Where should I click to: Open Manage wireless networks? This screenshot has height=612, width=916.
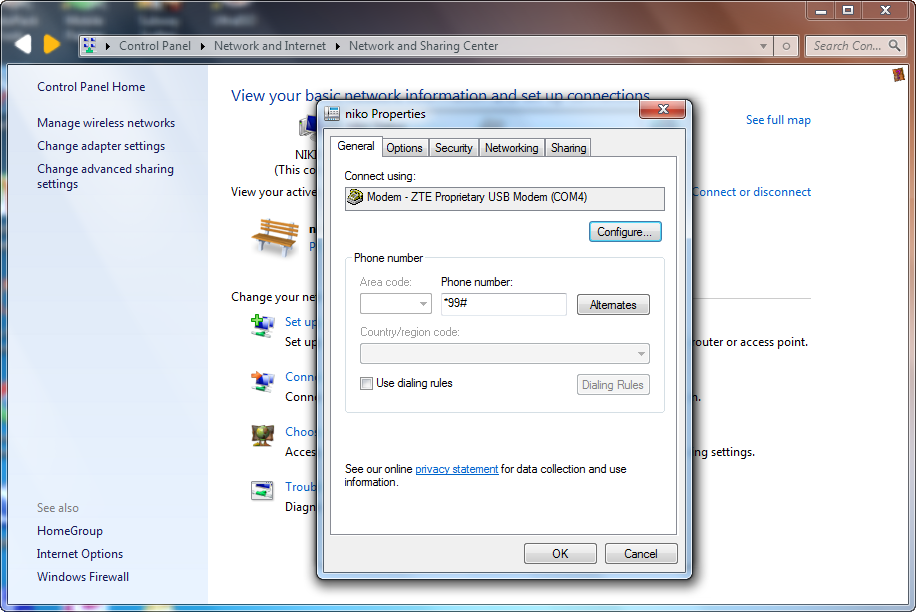(x=106, y=123)
